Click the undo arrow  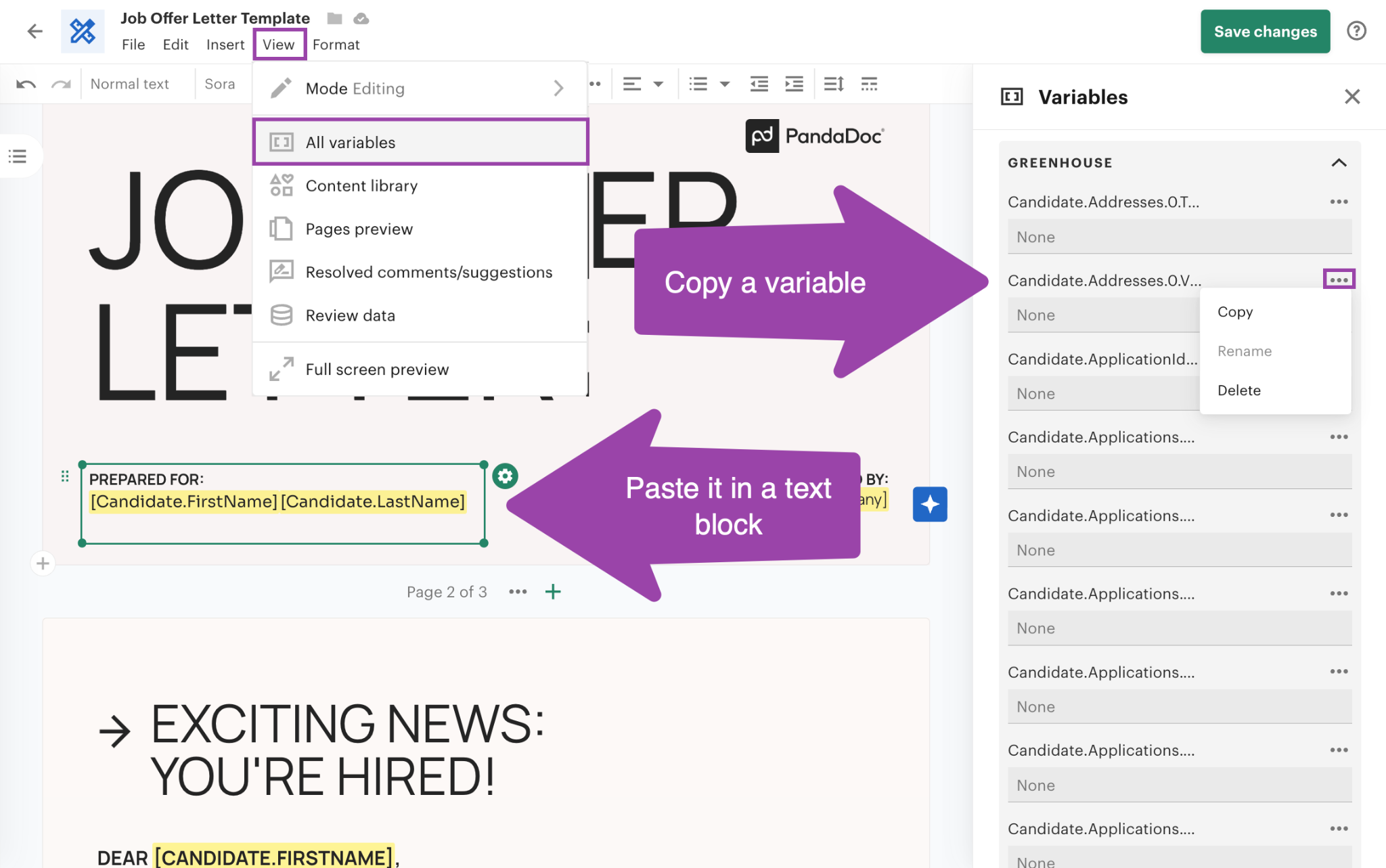click(x=26, y=84)
